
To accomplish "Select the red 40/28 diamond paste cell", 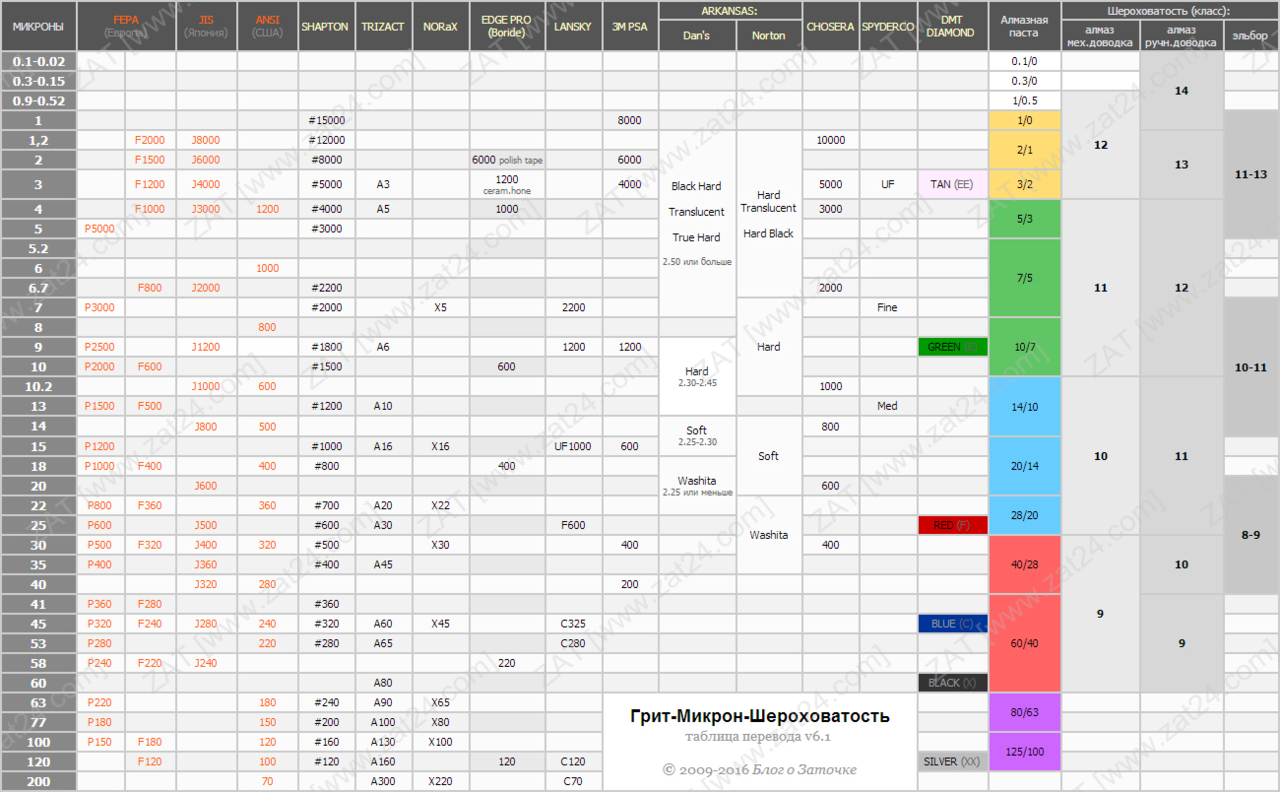I will coord(1024,564).
